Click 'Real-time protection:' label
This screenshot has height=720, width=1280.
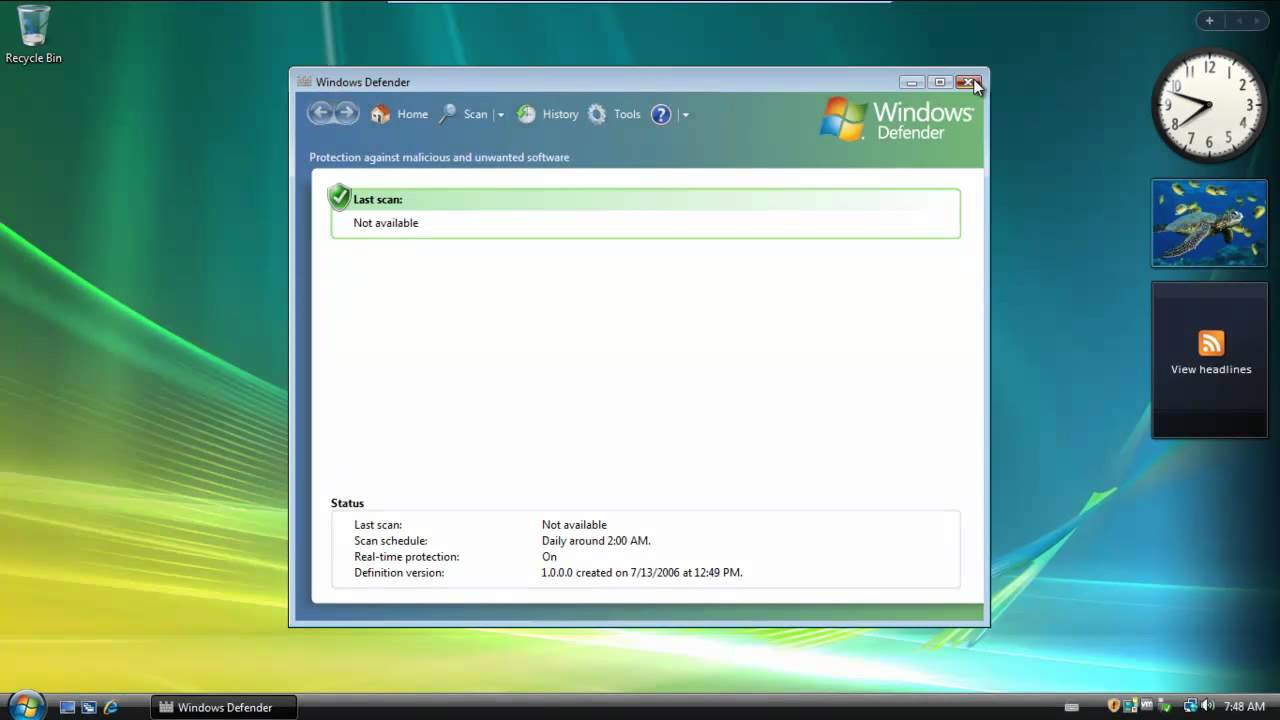click(407, 557)
